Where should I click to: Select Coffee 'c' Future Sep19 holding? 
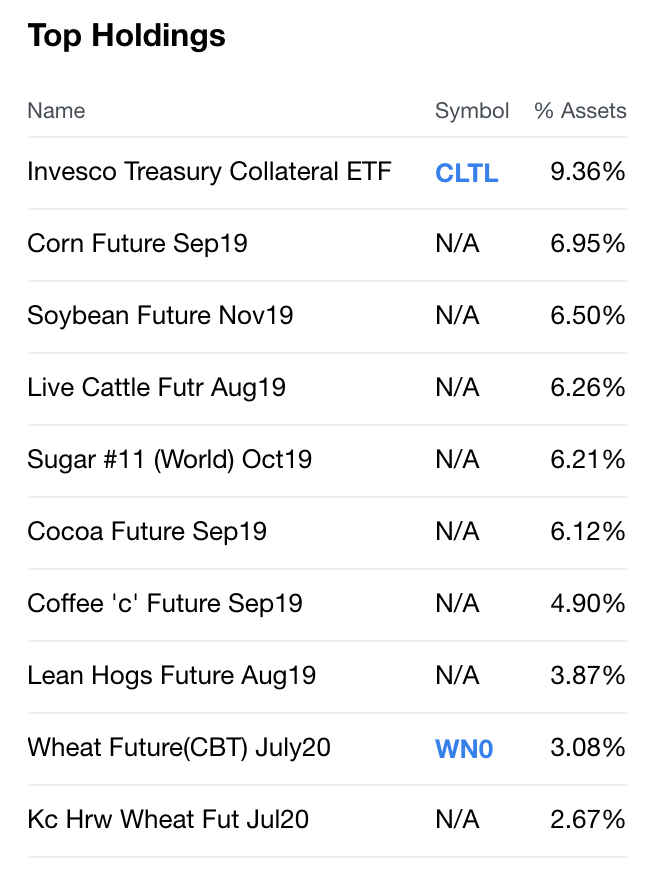165,604
